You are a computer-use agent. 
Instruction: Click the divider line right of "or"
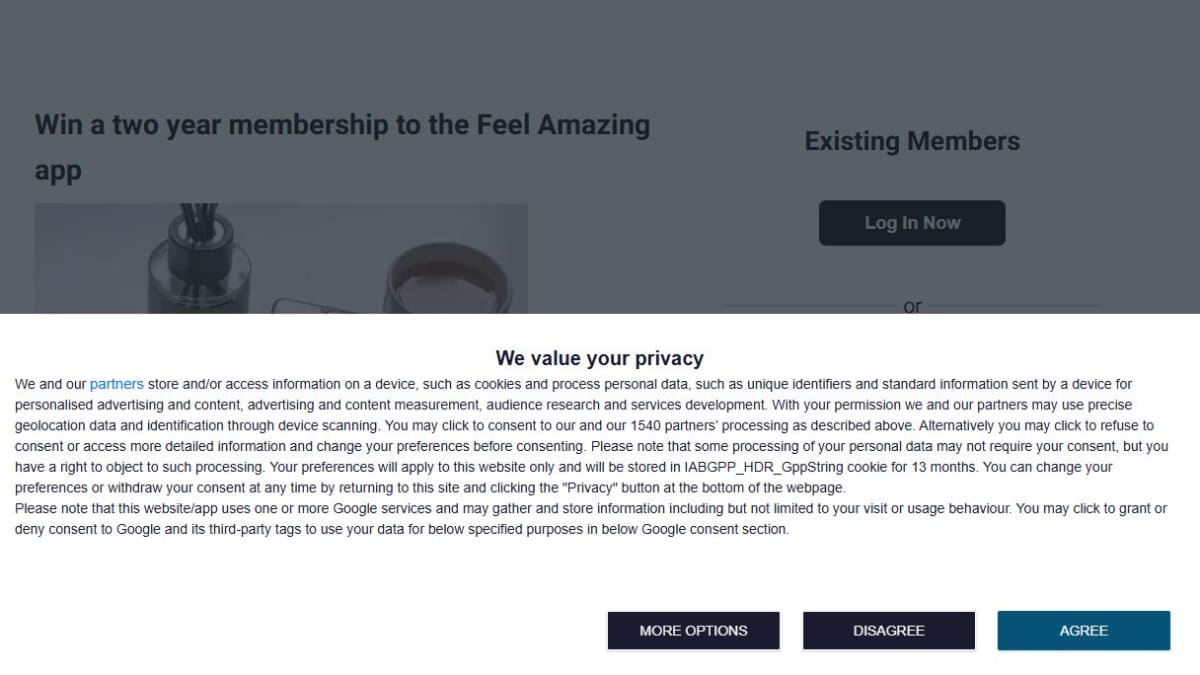(x=1015, y=307)
